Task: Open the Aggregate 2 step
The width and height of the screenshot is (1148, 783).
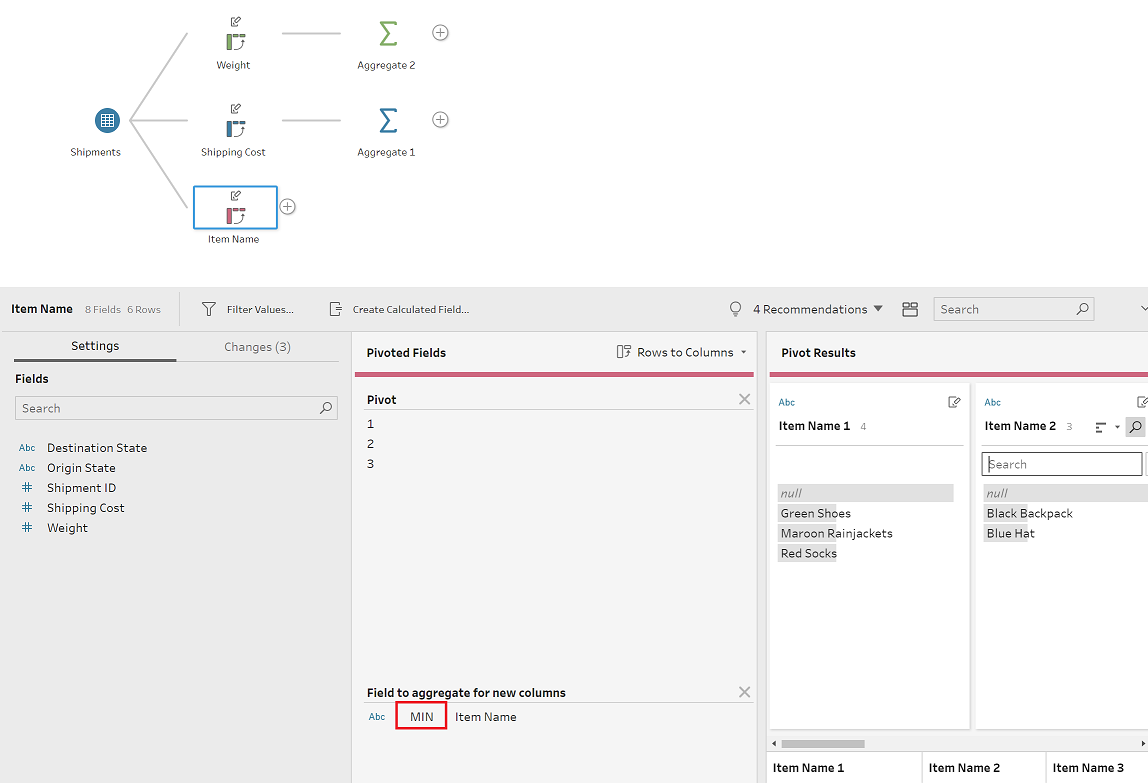Action: [387, 34]
